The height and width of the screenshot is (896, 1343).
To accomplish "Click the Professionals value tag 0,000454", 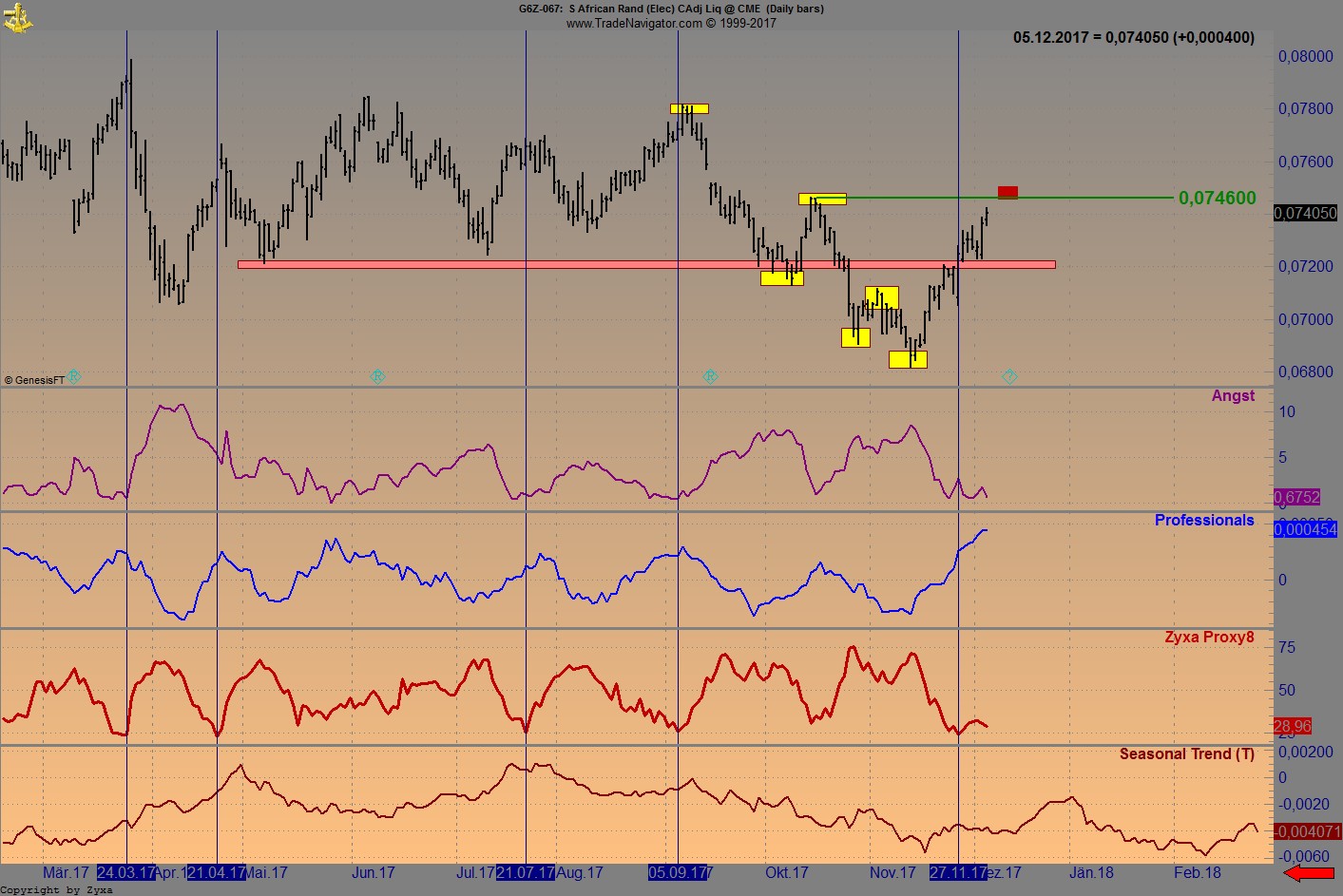I will click(x=1306, y=529).
